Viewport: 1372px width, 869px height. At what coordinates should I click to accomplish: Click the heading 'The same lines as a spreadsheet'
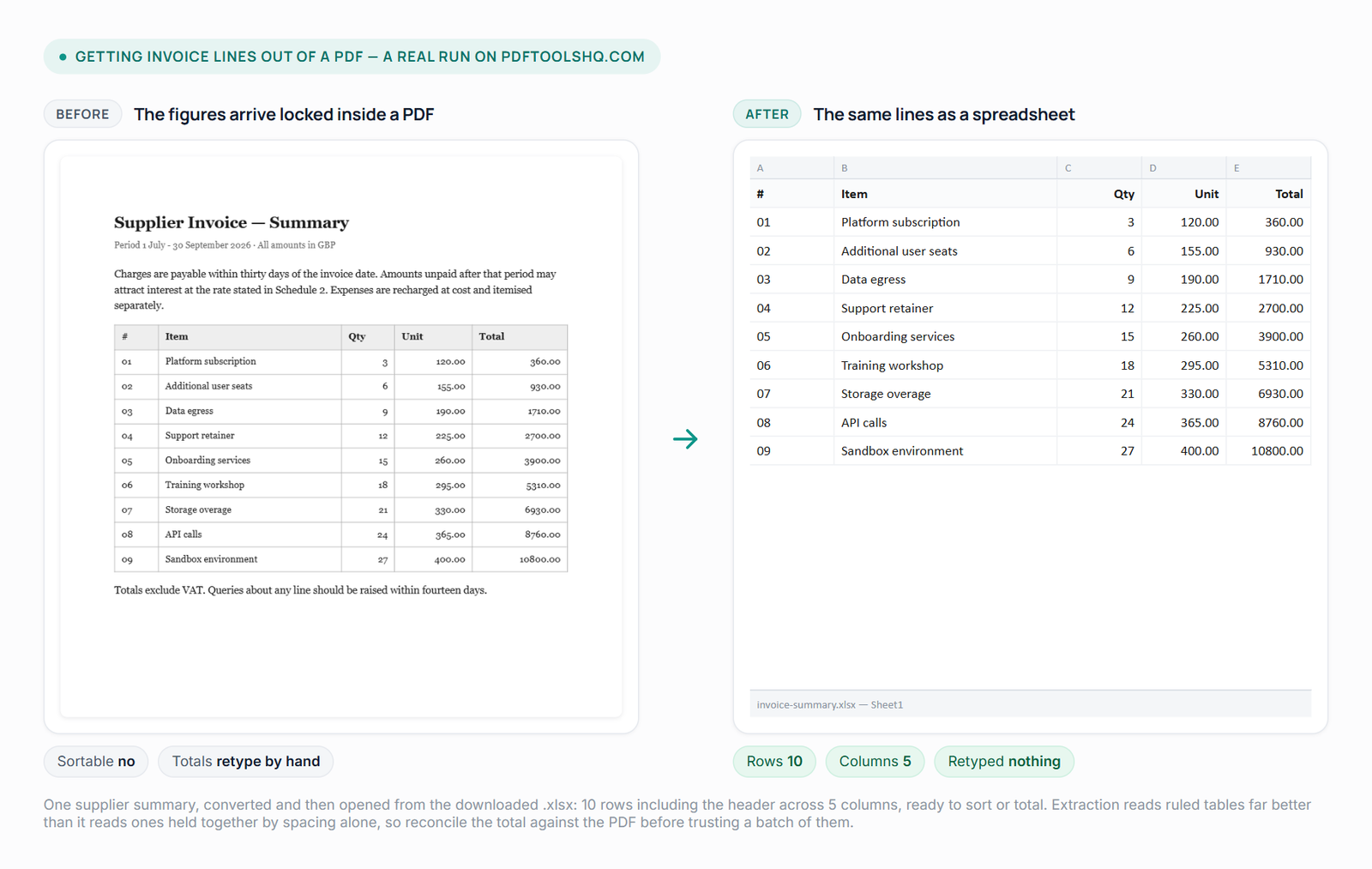tap(943, 114)
